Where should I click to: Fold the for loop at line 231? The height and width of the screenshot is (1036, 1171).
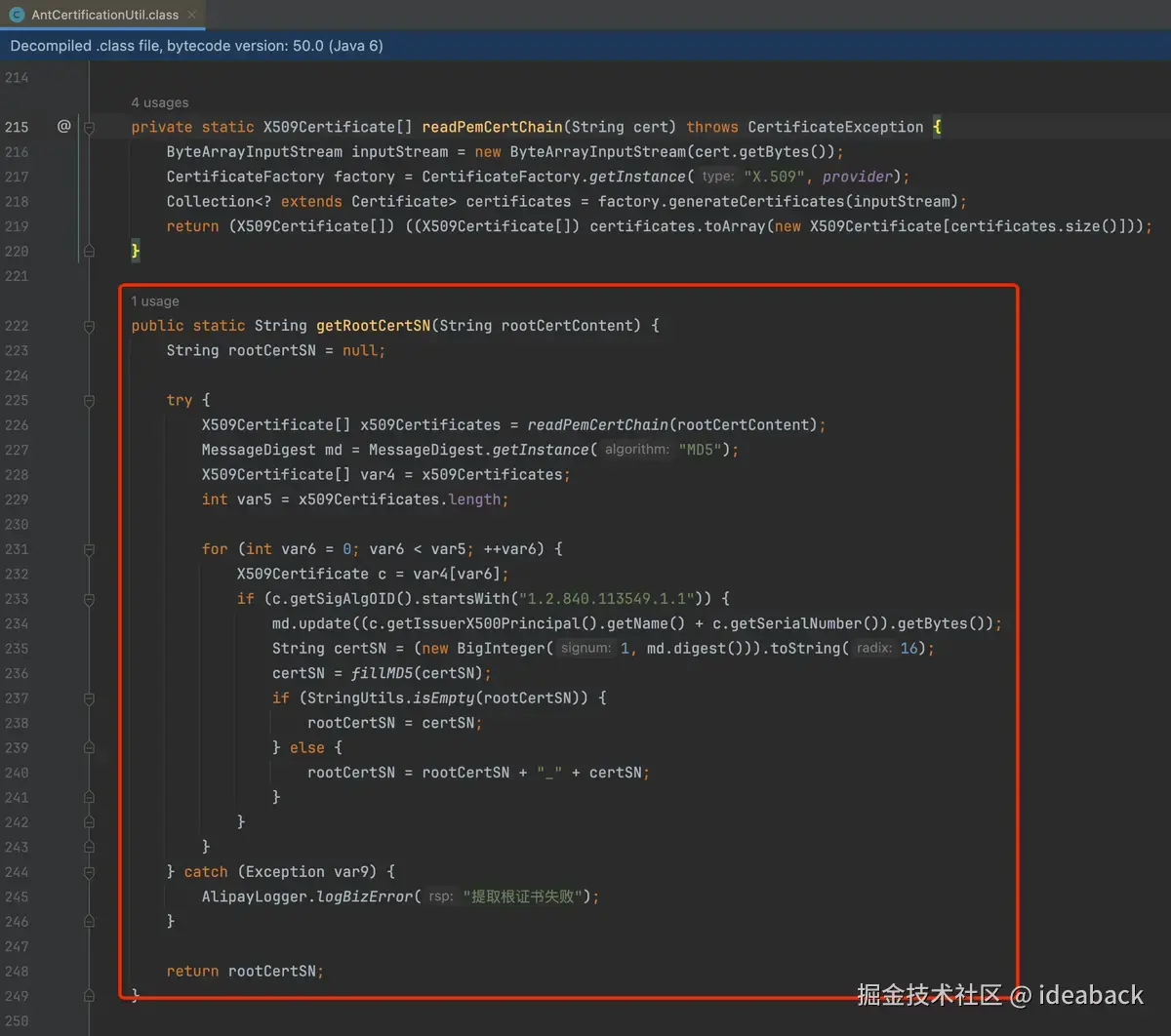point(89,549)
